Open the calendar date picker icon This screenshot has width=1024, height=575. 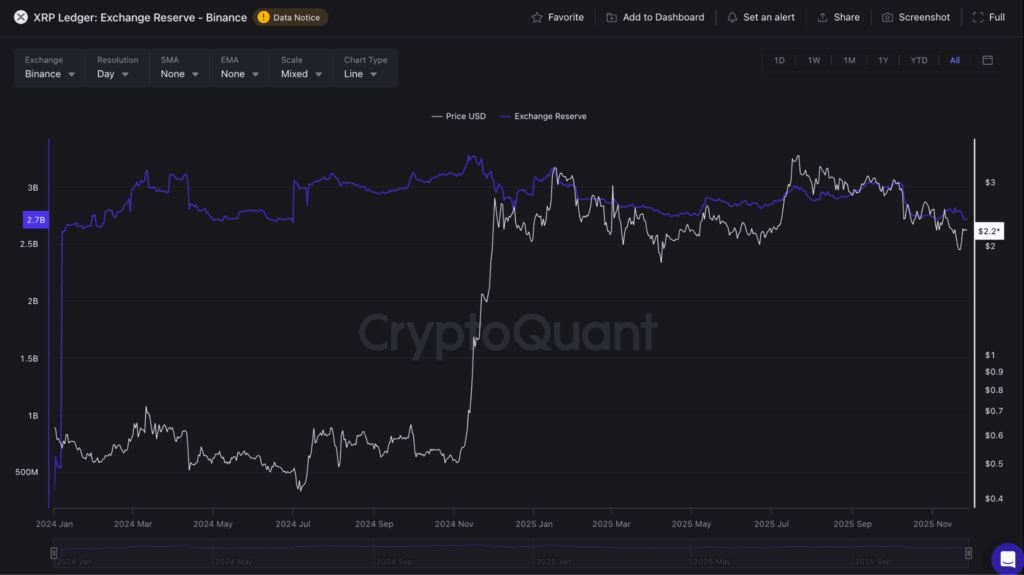tap(987, 60)
